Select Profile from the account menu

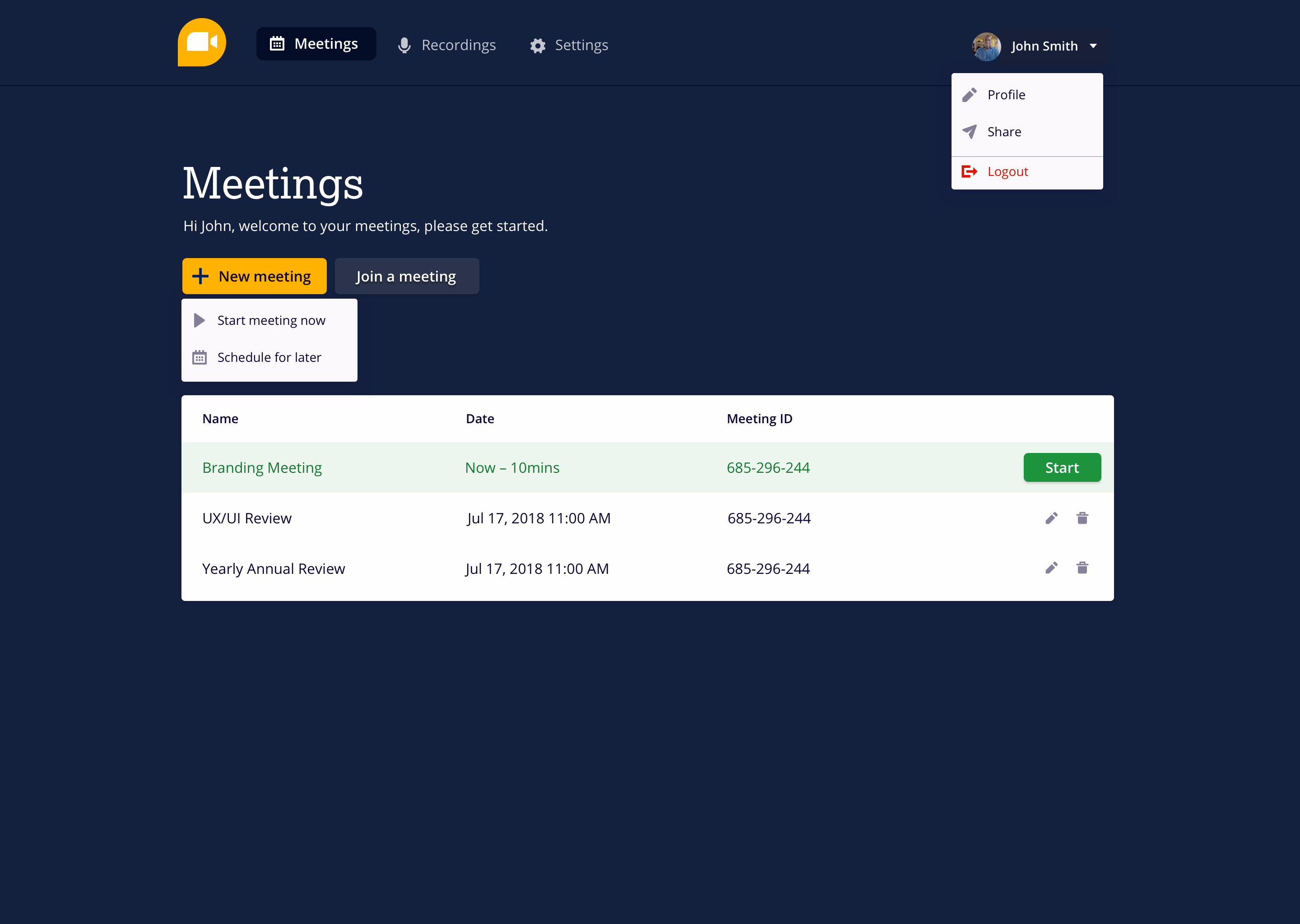(x=1006, y=94)
